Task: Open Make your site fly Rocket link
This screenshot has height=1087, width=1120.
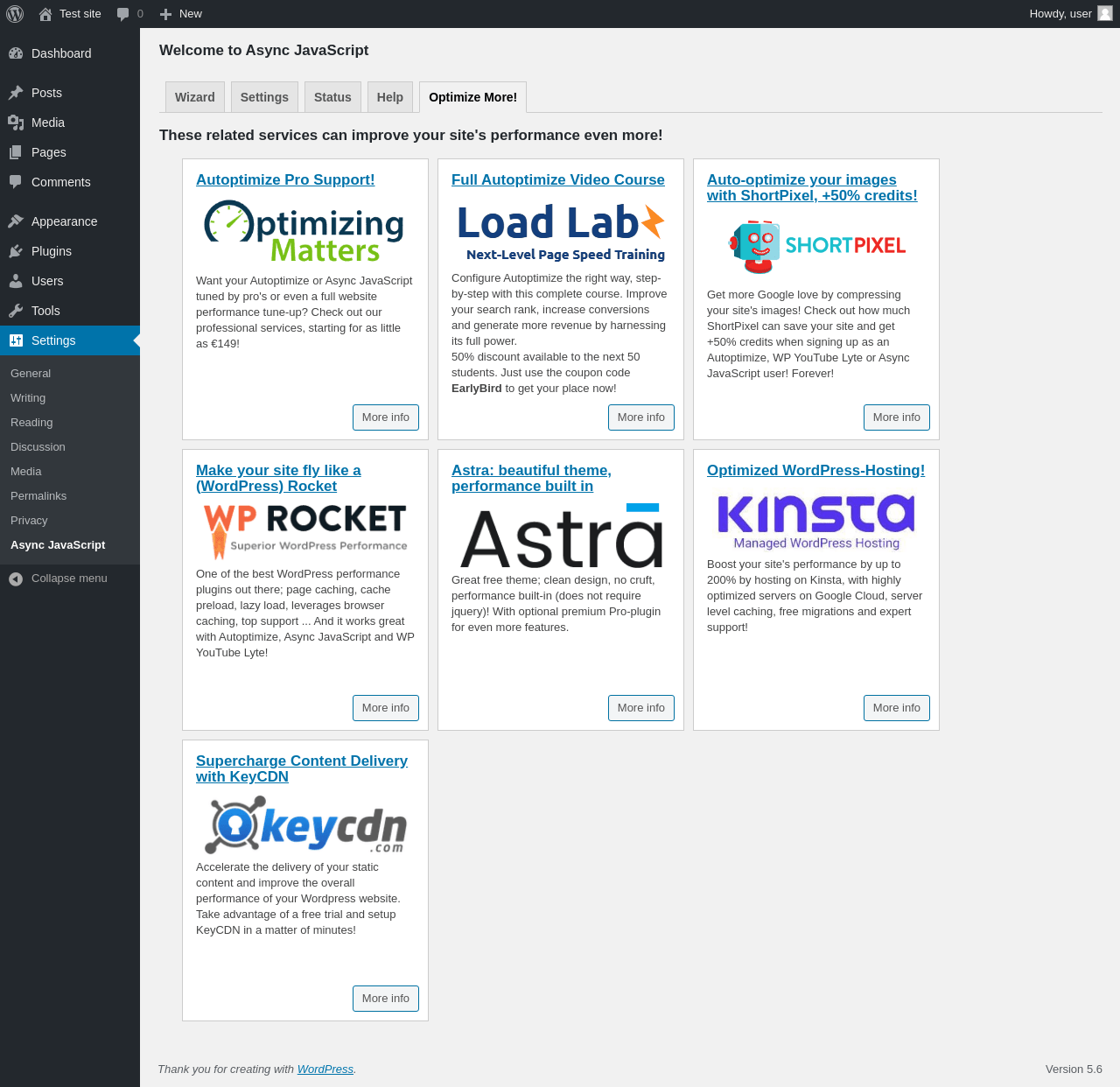Action: (278, 478)
